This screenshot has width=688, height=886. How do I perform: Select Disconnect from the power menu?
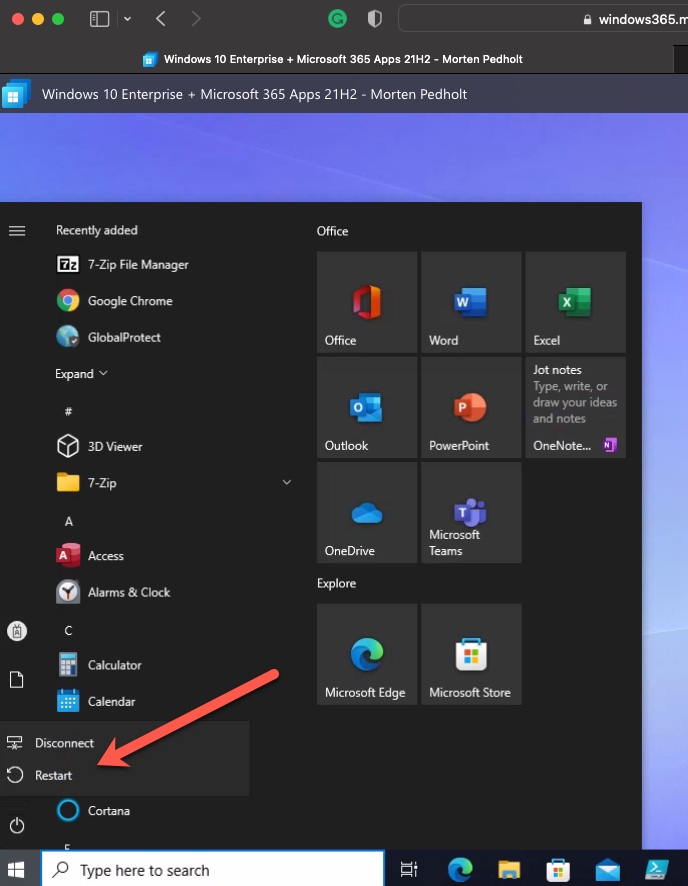click(x=124, y=743)
